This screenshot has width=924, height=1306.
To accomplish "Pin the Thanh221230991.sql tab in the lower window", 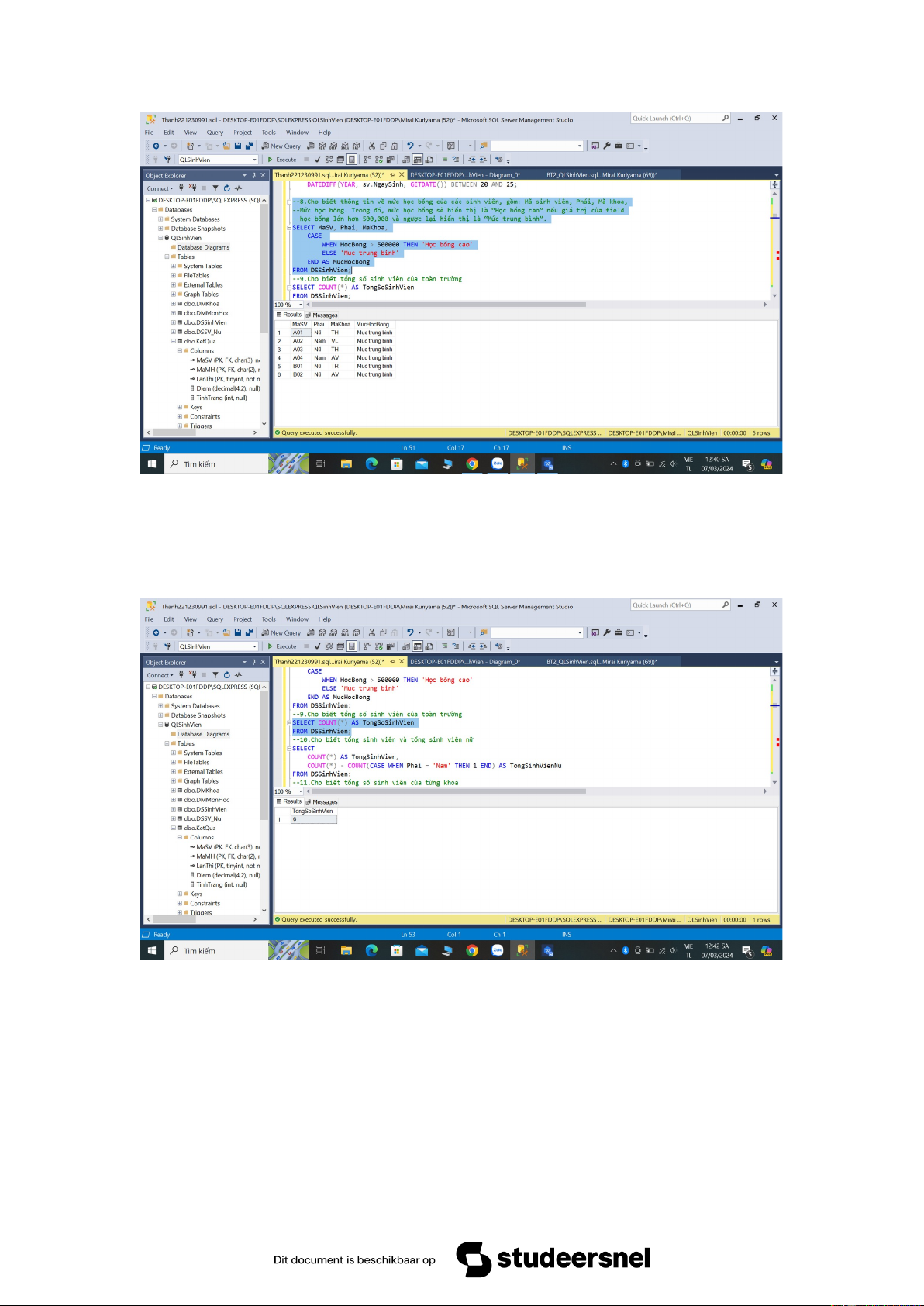I will [x=392, y=662].
